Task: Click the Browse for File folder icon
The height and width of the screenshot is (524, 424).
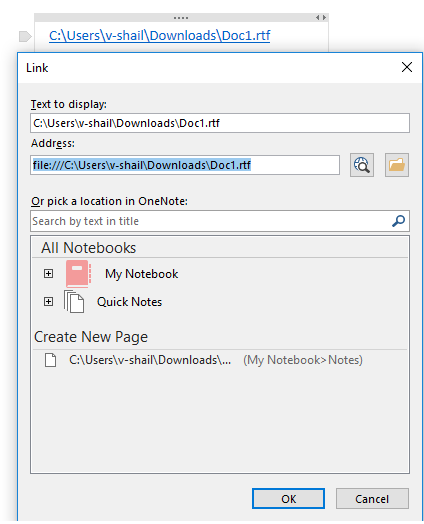Action: (397, 165)
